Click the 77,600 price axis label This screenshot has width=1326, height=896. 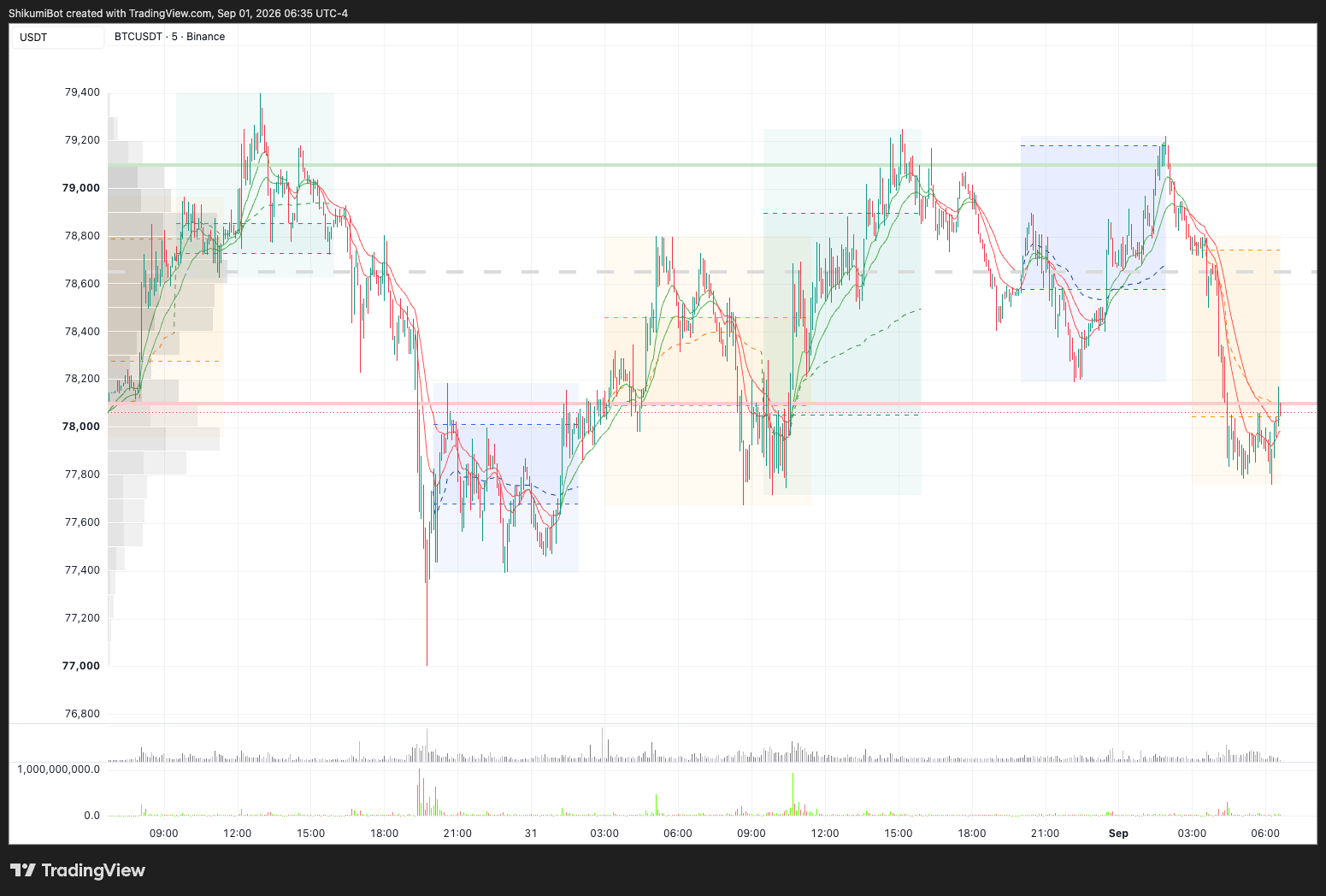[x=82, y=522]
